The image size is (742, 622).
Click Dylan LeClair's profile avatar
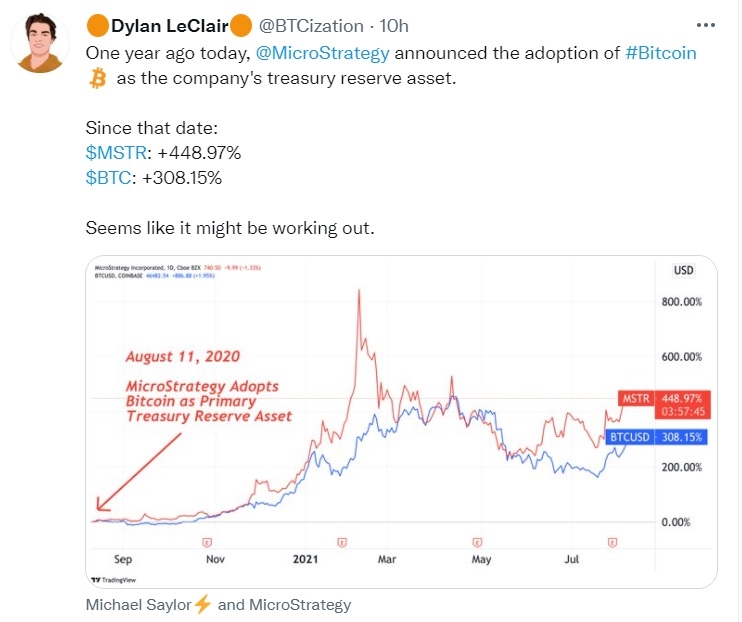coord(43,44)
